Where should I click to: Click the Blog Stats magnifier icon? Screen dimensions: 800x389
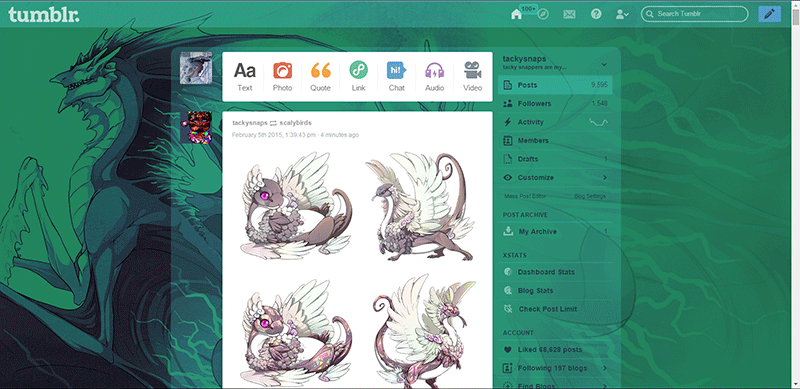[x=508, y=290]
